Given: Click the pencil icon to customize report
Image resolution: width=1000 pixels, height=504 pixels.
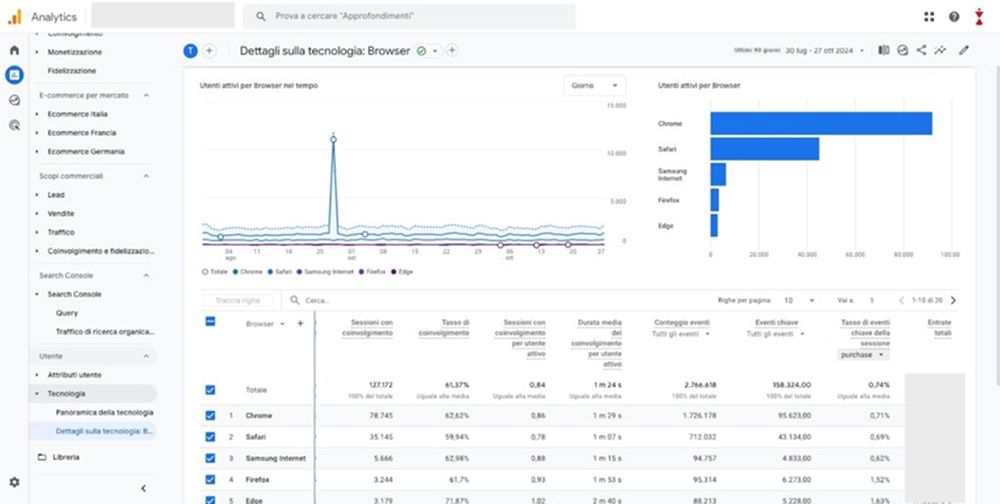Looking at the screenshot, I should click(964, 50).
